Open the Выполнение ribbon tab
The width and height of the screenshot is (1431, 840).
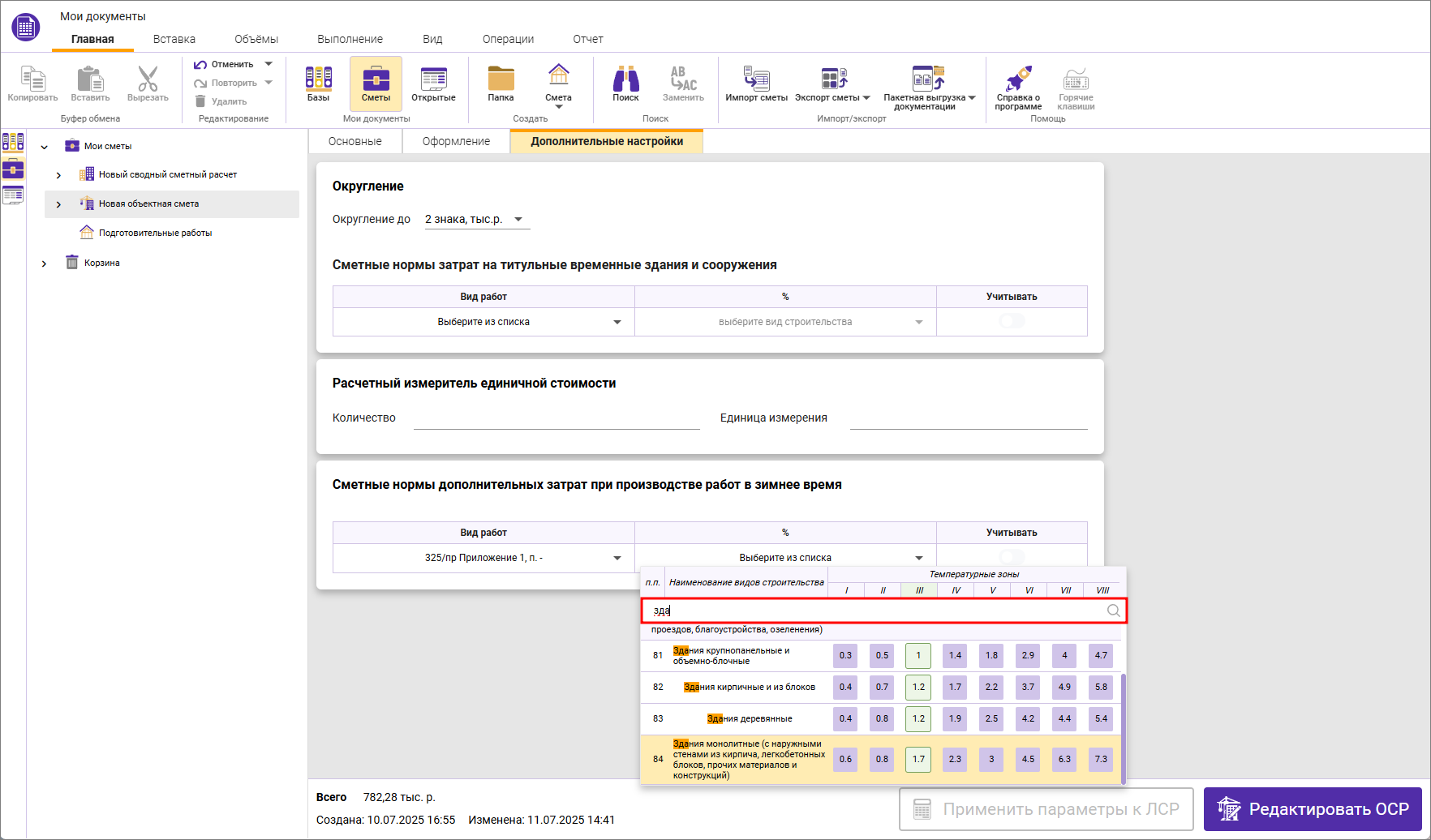(350, 39)
